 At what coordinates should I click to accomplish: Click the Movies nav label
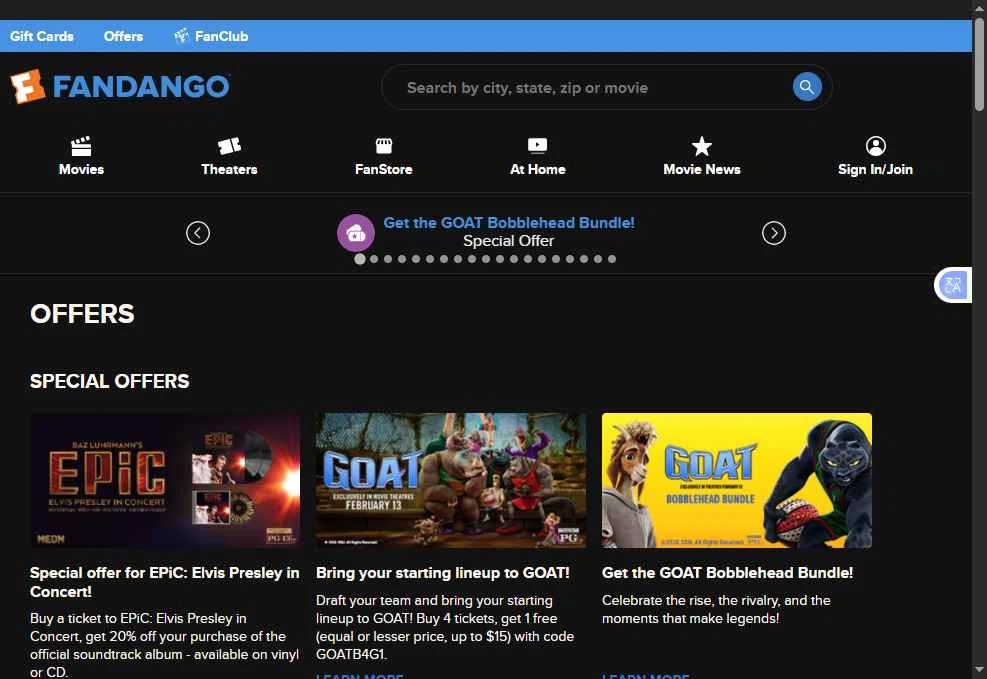coord(81,169)
